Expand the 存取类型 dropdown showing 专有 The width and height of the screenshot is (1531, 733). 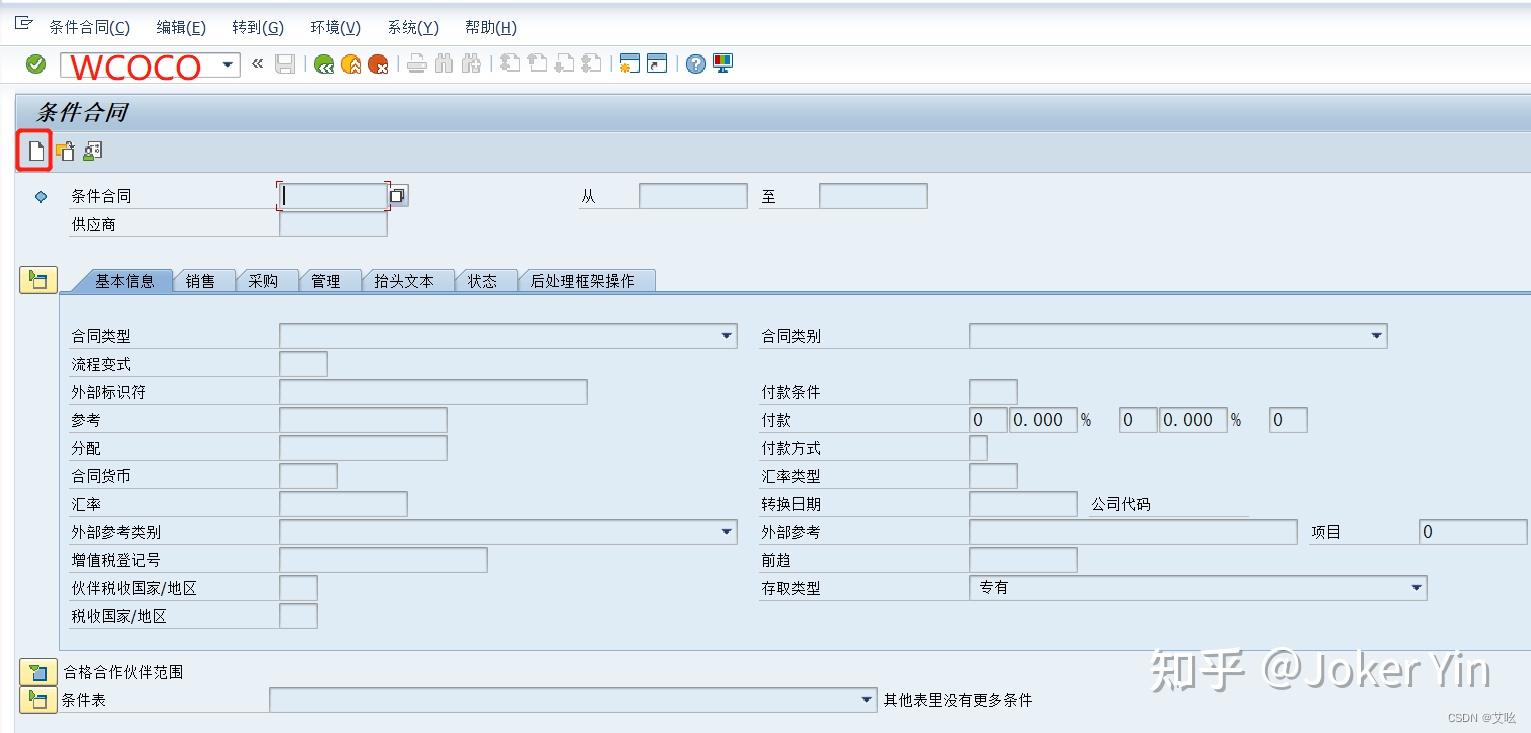(1417, 588)
